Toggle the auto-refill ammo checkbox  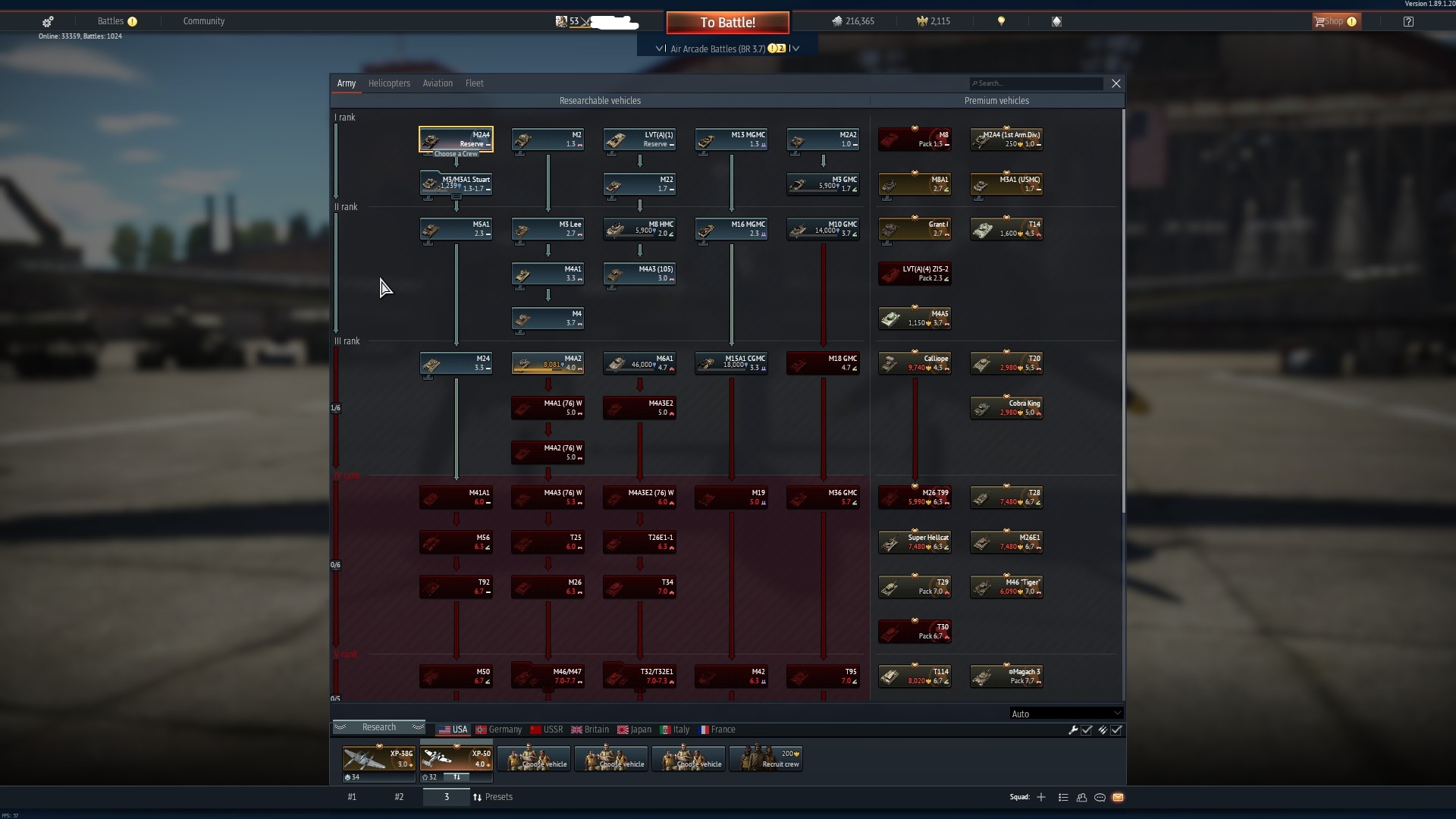coord(1116,730)
